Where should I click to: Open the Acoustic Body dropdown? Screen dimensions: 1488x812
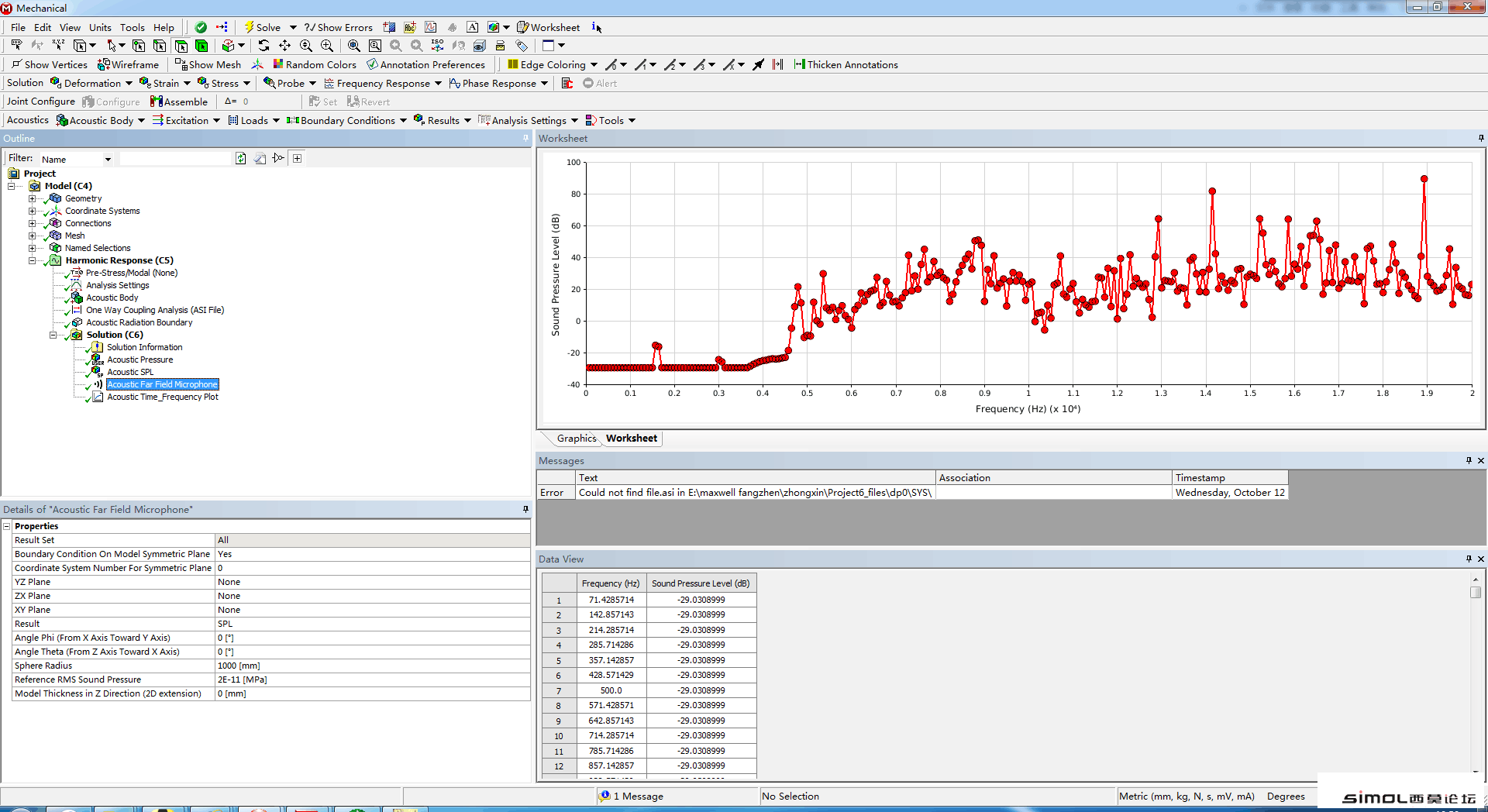pyautogui.click(x=101, y=120)
